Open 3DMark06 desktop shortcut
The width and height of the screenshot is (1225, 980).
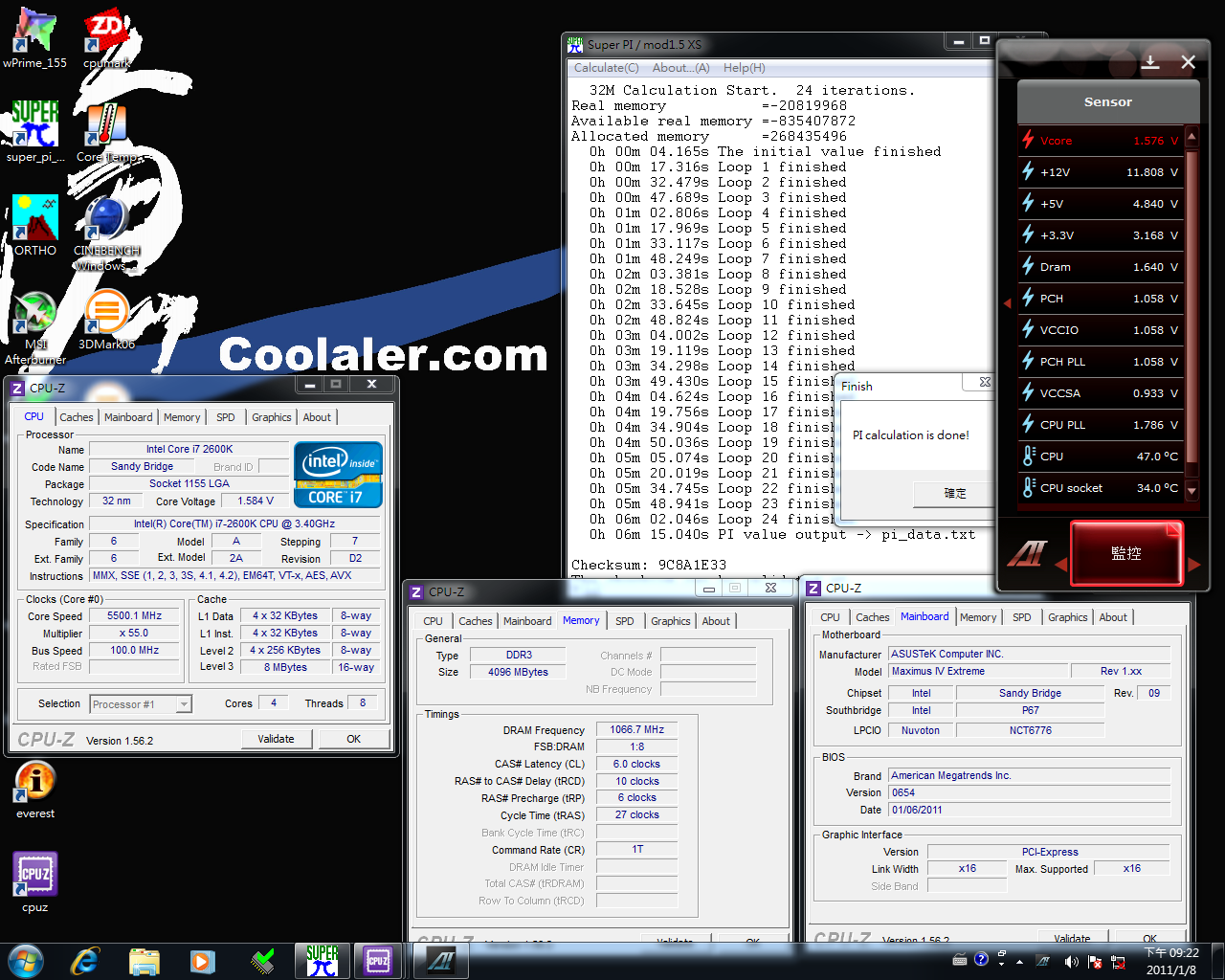click(x=107, y=320)
